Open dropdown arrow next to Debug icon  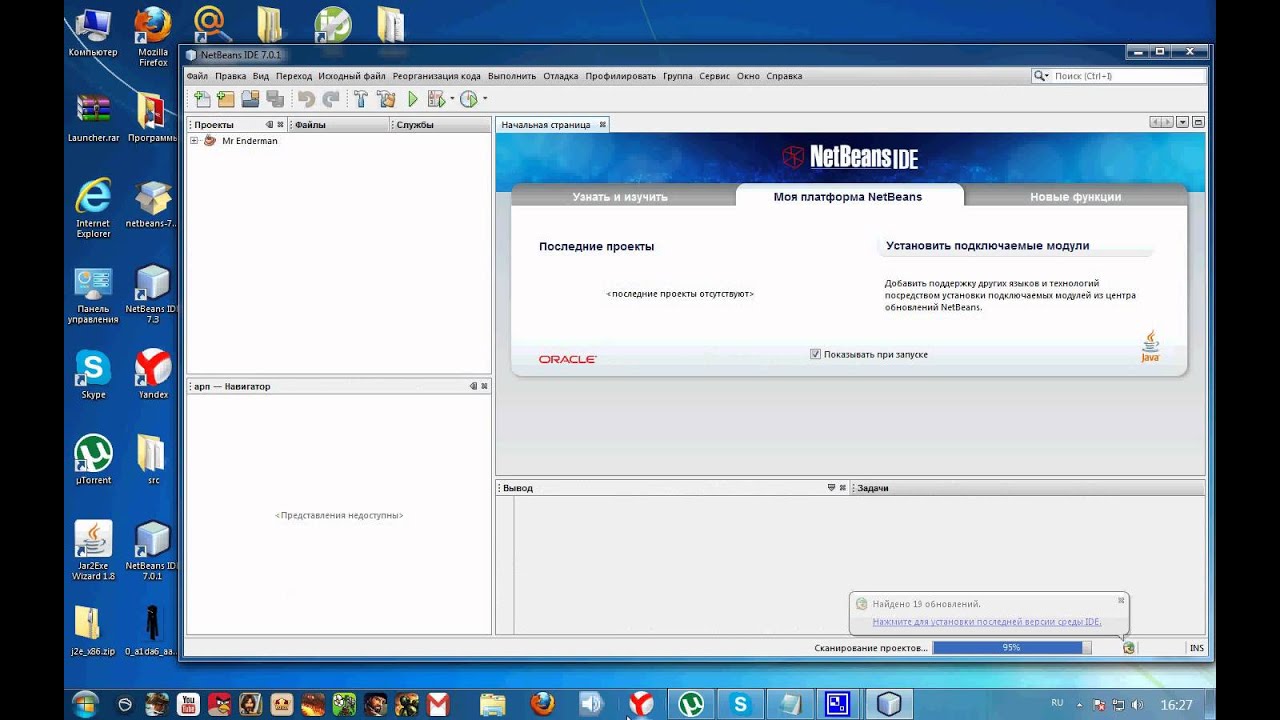point(452,99)
